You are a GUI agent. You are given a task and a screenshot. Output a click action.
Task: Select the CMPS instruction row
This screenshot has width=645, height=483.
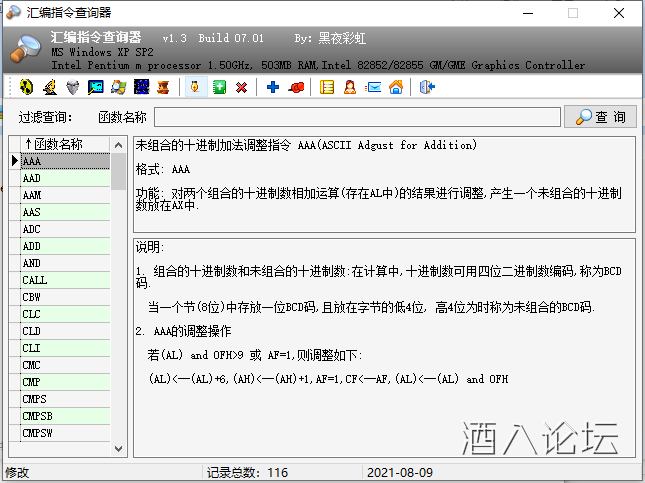(65, 399)
